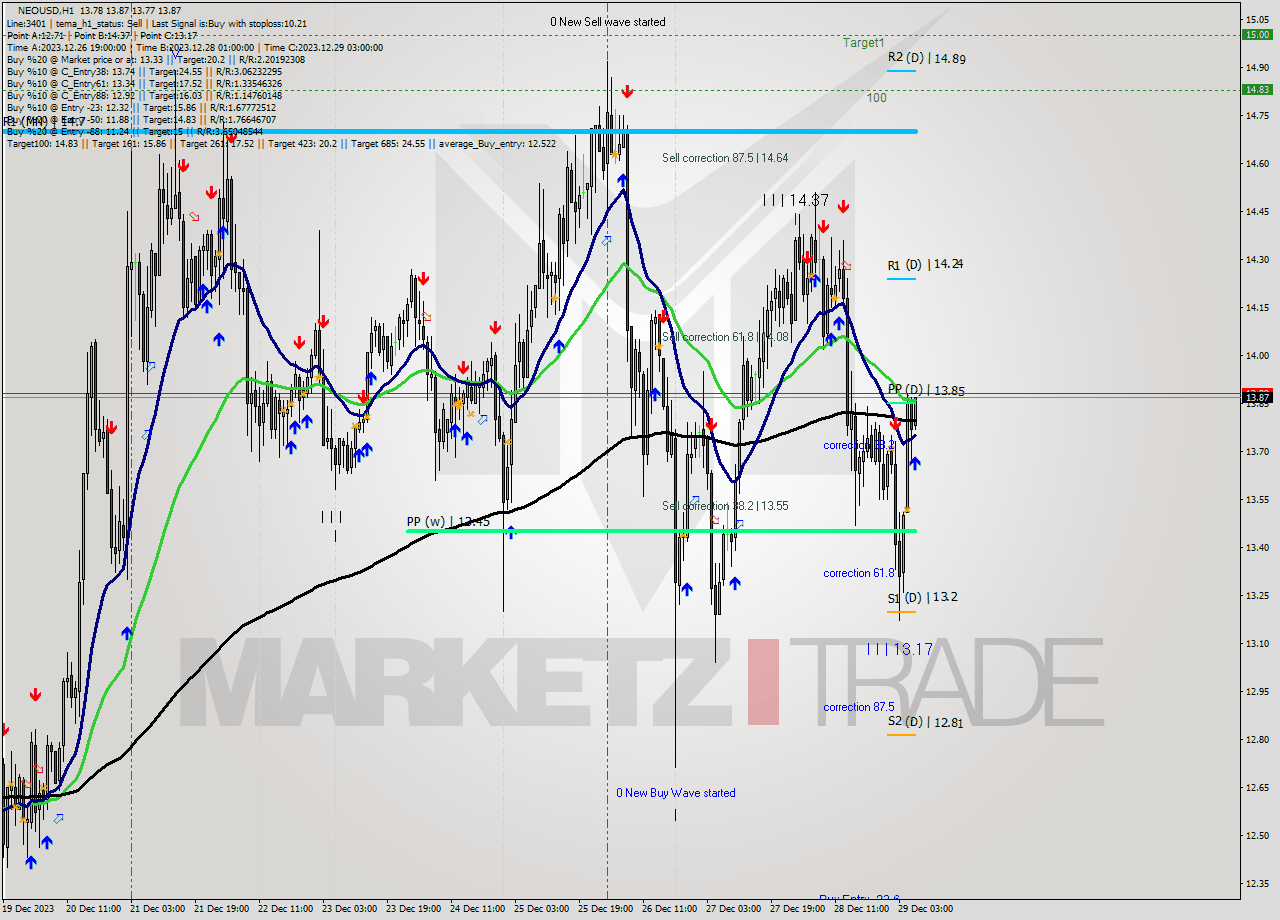Click the 13.25 price axis value
The image size is (1280, 920).
pos(1256,595)
